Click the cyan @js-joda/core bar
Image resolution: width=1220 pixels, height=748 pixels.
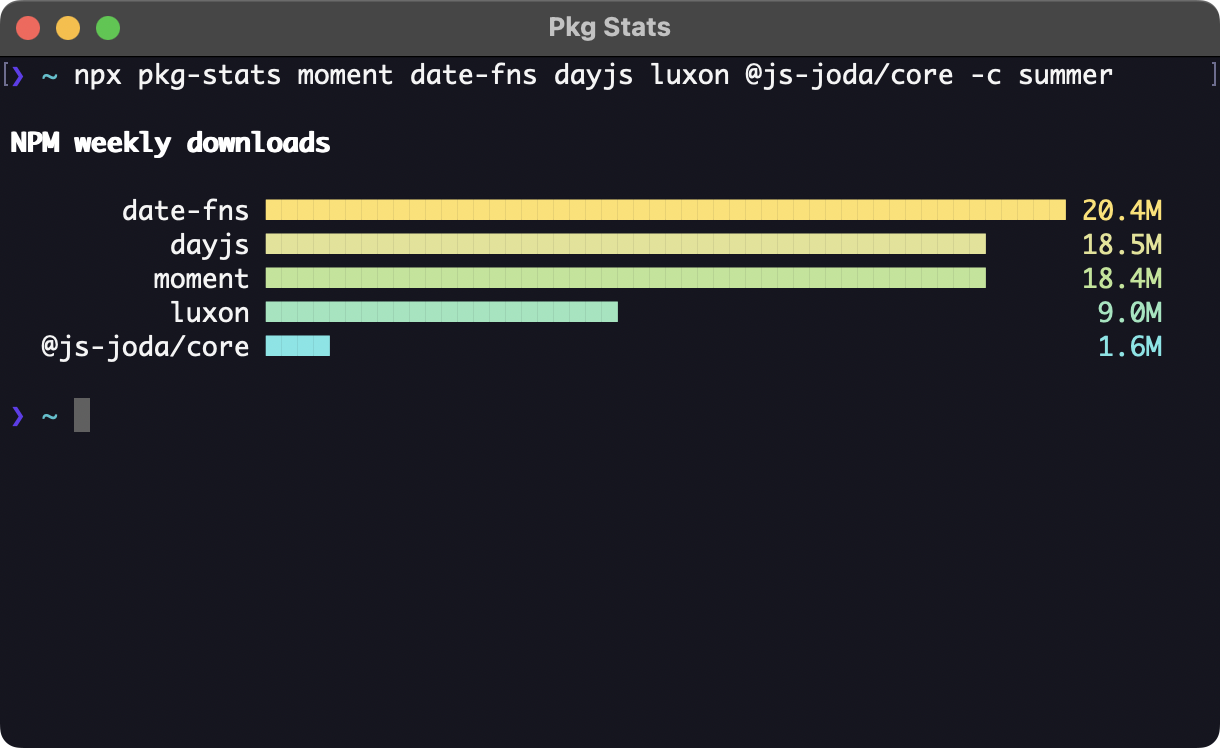point(298,346)
